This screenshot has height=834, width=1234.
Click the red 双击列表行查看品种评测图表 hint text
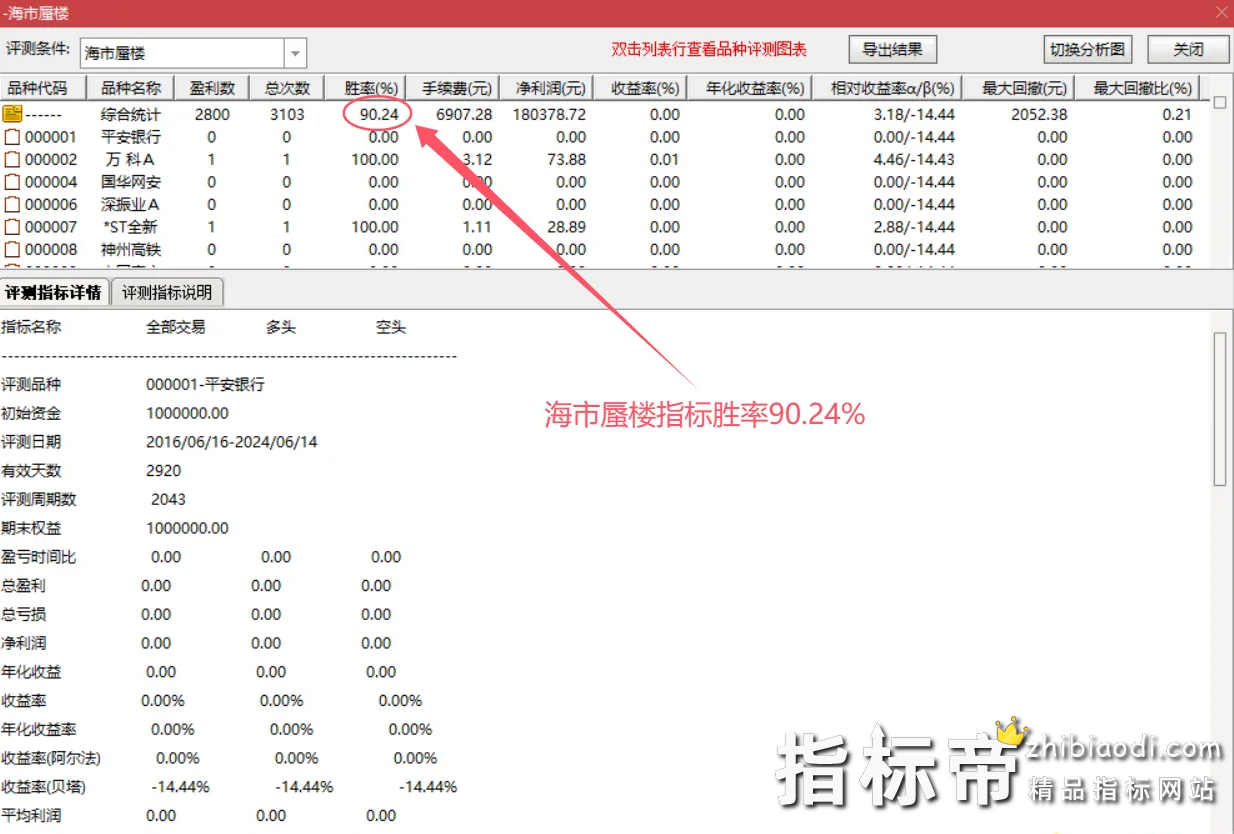pyautogui.click(x=709, y=49)
